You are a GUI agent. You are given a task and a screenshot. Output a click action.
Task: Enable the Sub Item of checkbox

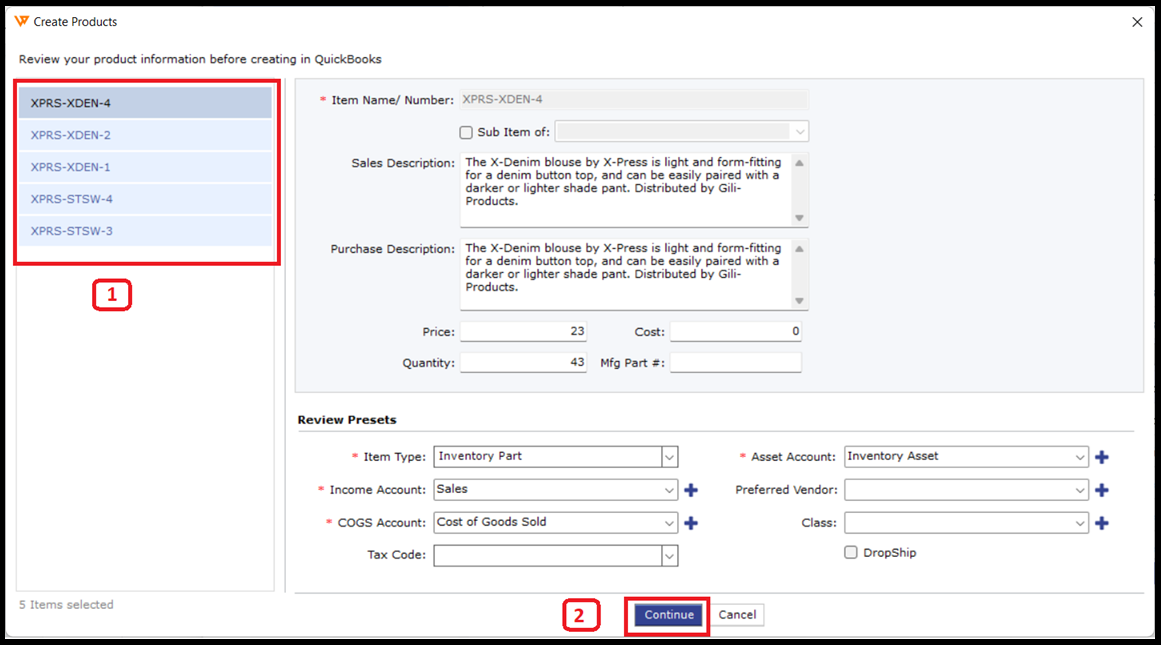click(466, 132)
